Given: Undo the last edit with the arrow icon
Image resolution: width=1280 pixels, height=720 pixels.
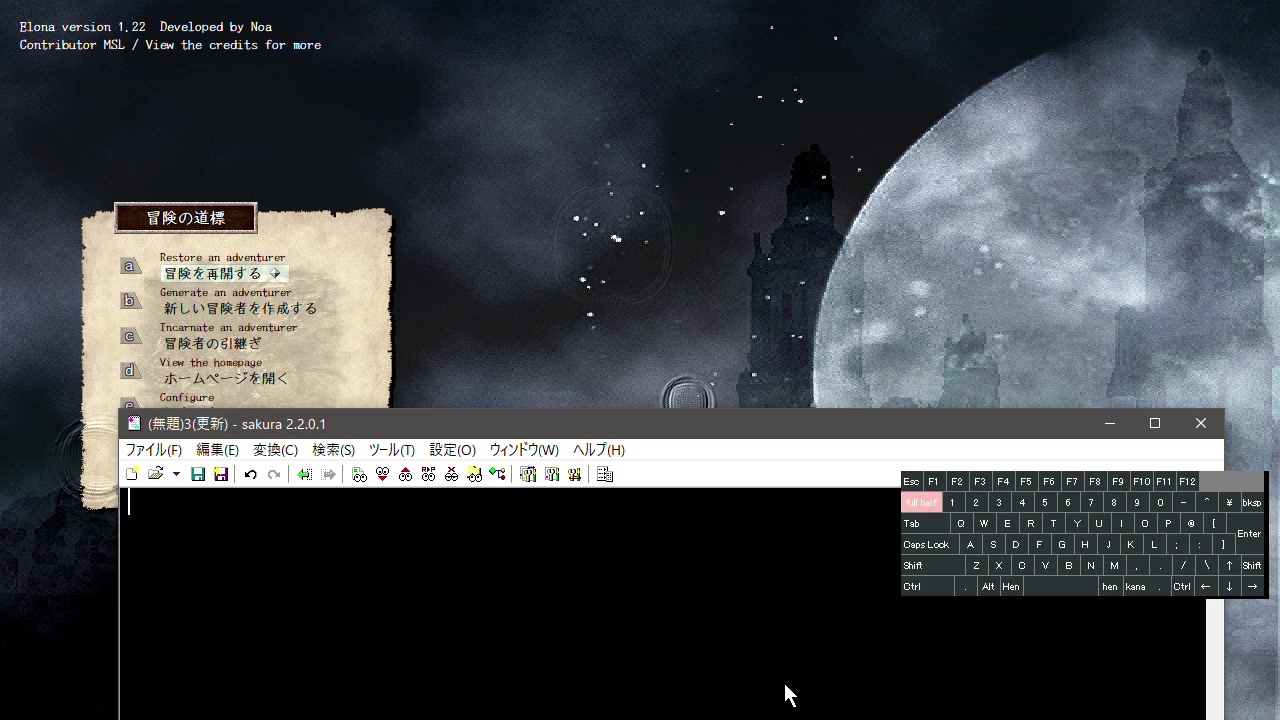Looking at the screenshot, I should [x=250, y=475].
